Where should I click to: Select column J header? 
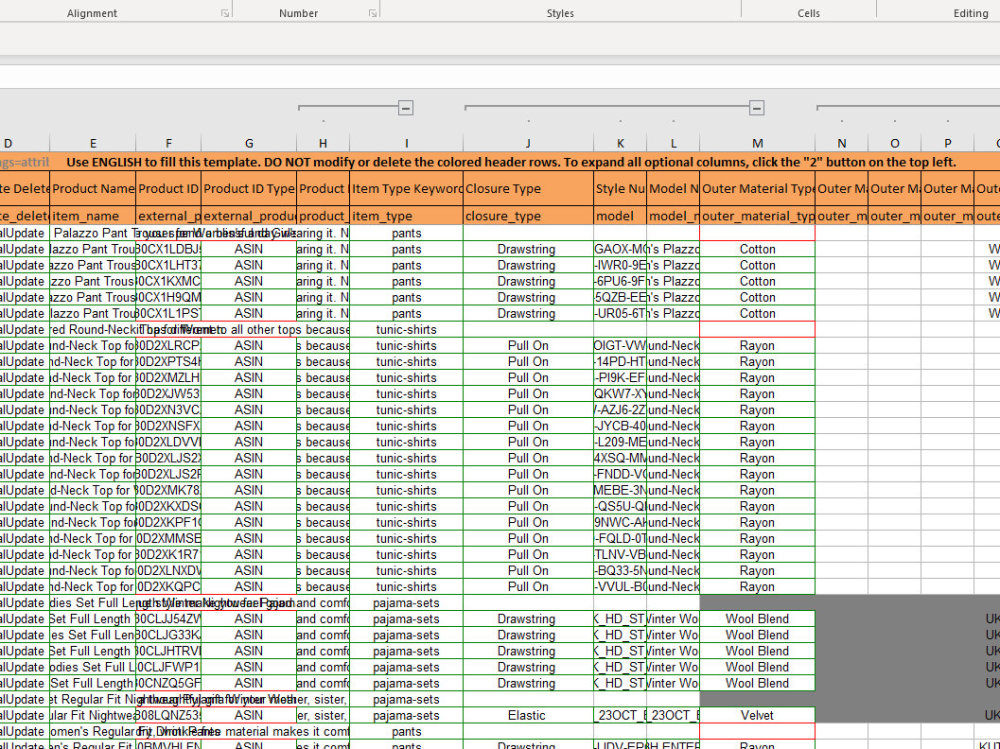coord(528,144)
